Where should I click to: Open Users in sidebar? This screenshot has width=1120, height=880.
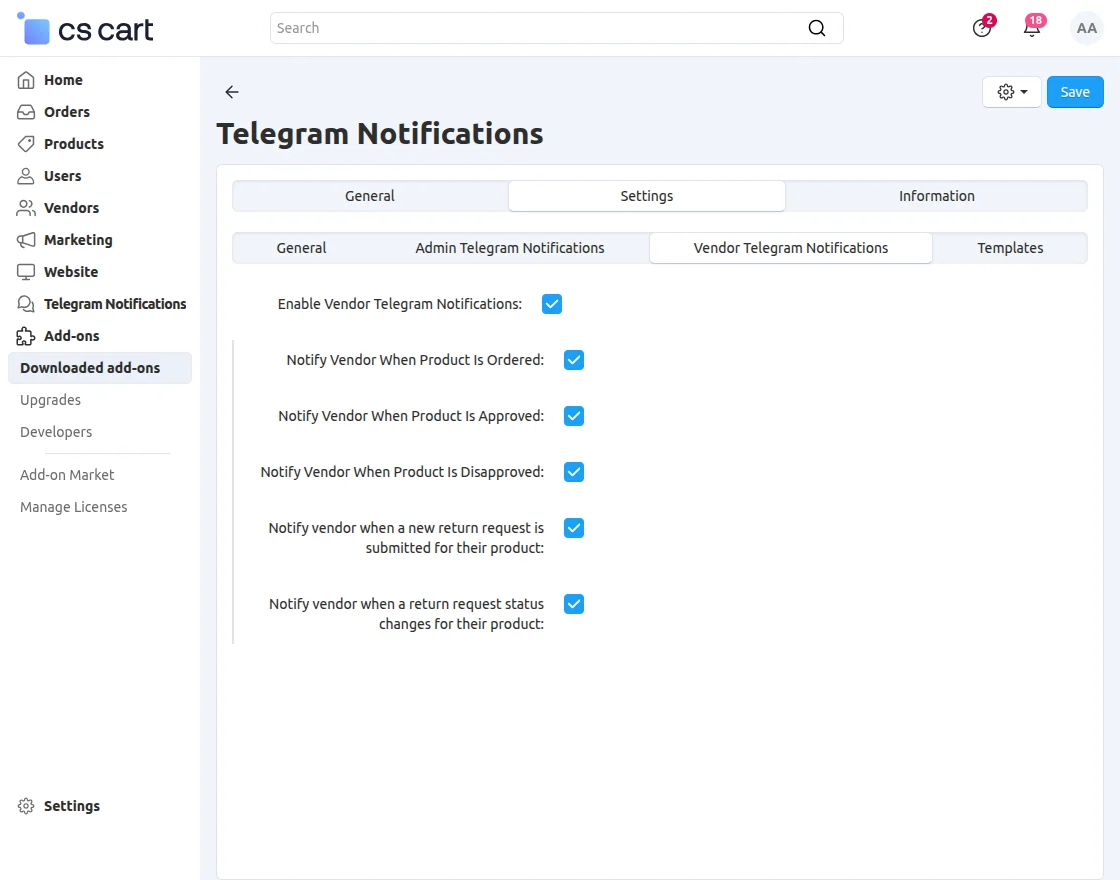(62, 176)
